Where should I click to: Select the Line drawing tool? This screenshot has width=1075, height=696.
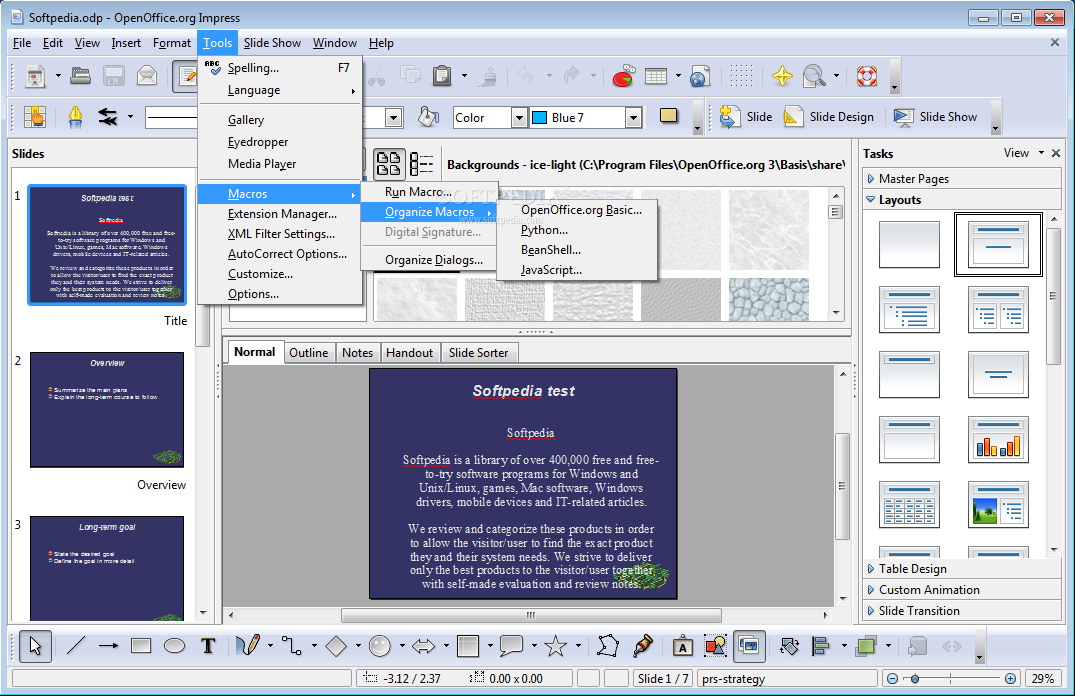pyautogui.click(x=75, y=646)
